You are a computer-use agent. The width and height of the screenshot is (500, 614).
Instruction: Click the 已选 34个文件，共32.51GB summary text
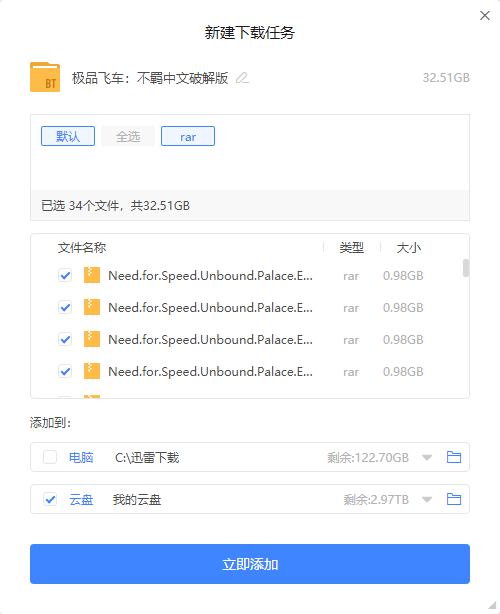116,206
